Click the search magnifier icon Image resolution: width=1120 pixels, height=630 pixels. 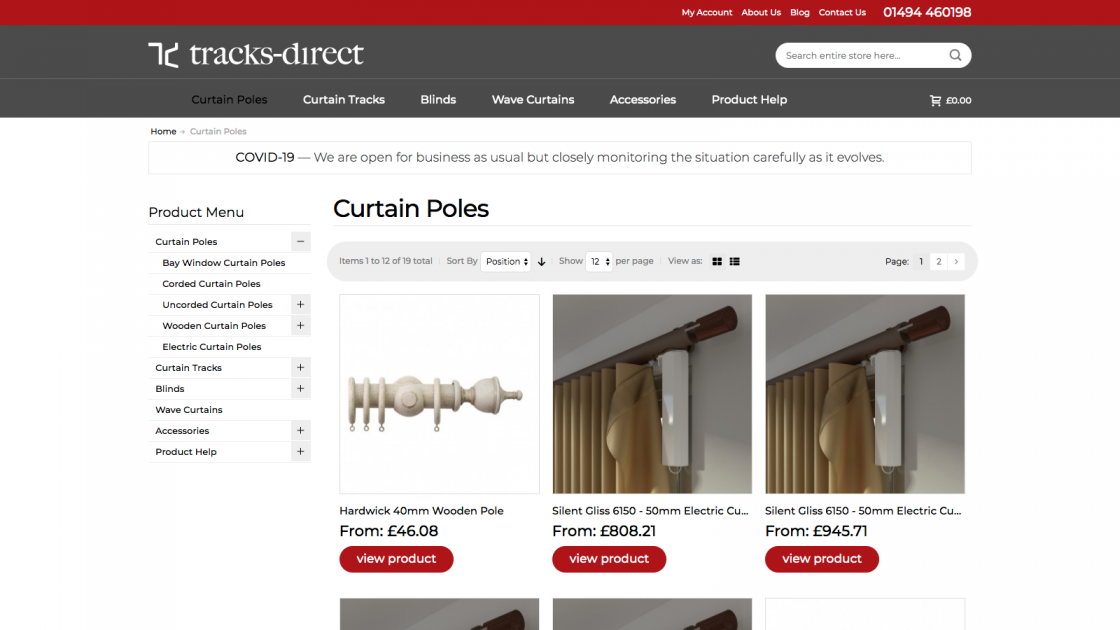click(955, 56)
